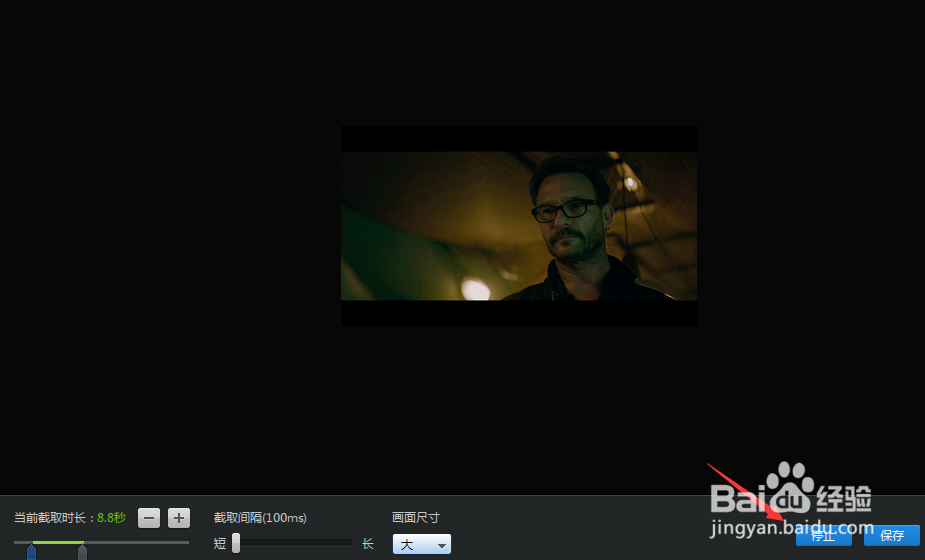The height and width of the screenshot is (560, 925).
Task: Click the 保存 save button
Action: (x=891, y=535)
